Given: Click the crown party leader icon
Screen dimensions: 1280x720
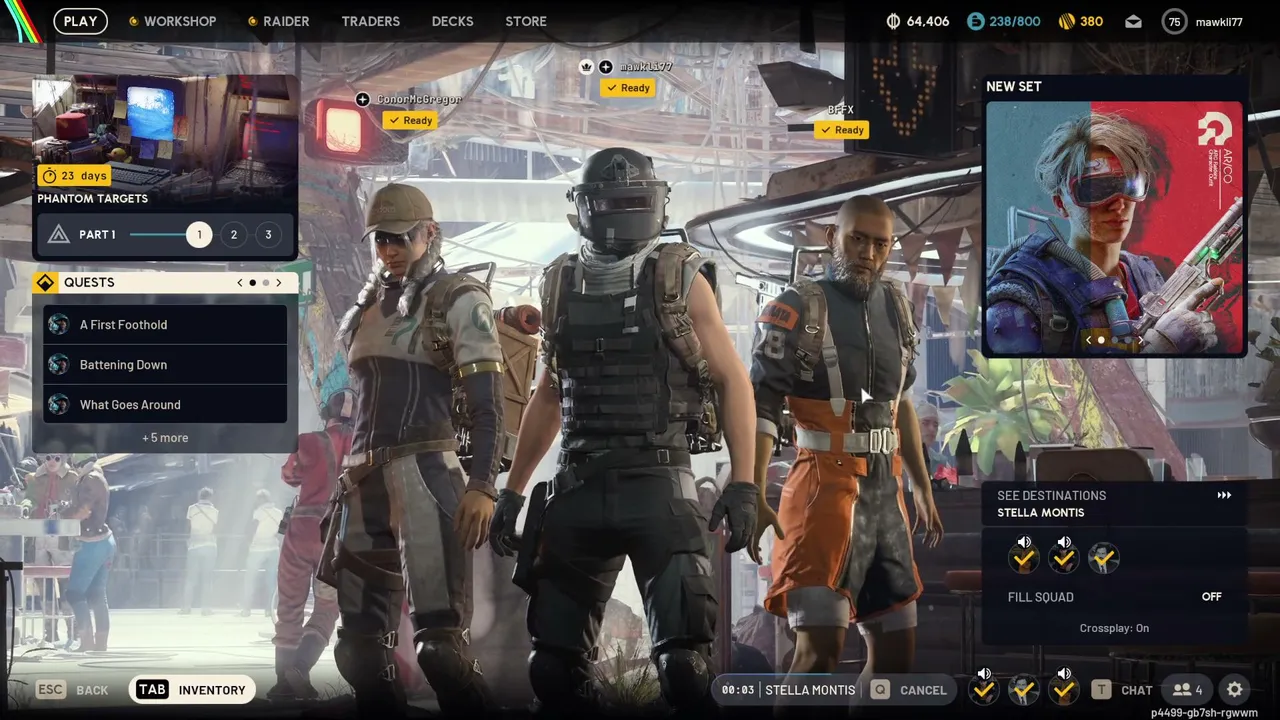Looking at the screenshot, I should click(x=587, y=67).
